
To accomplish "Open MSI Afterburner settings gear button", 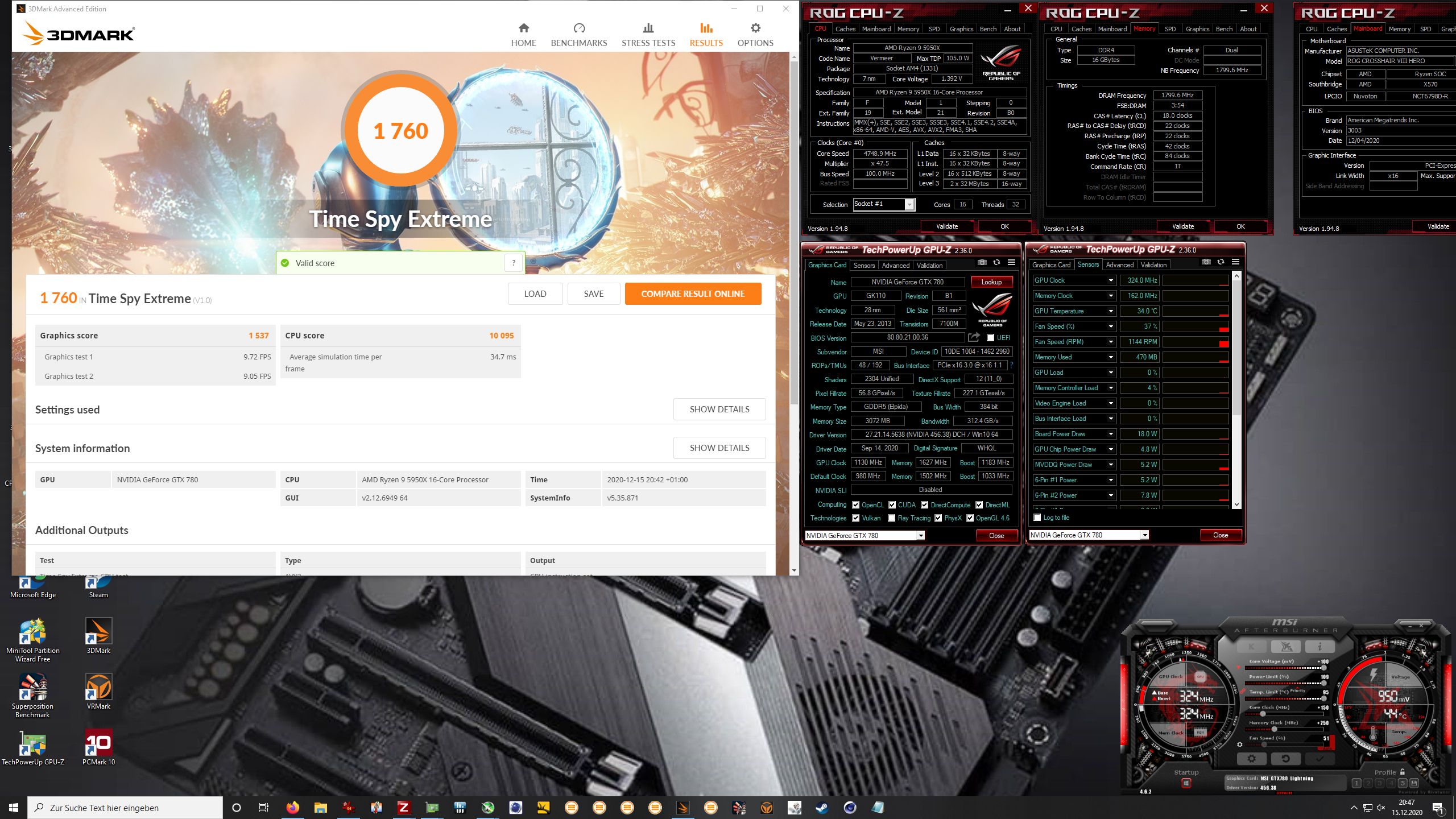I will (x=1251, y=759).
